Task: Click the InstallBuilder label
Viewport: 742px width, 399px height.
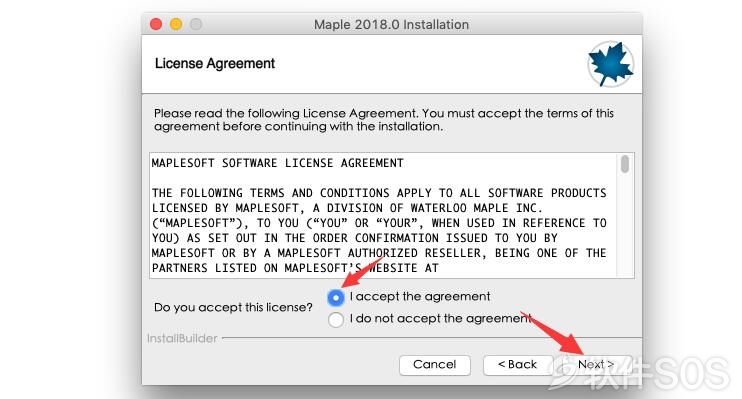Action: (x=182, y=338)
